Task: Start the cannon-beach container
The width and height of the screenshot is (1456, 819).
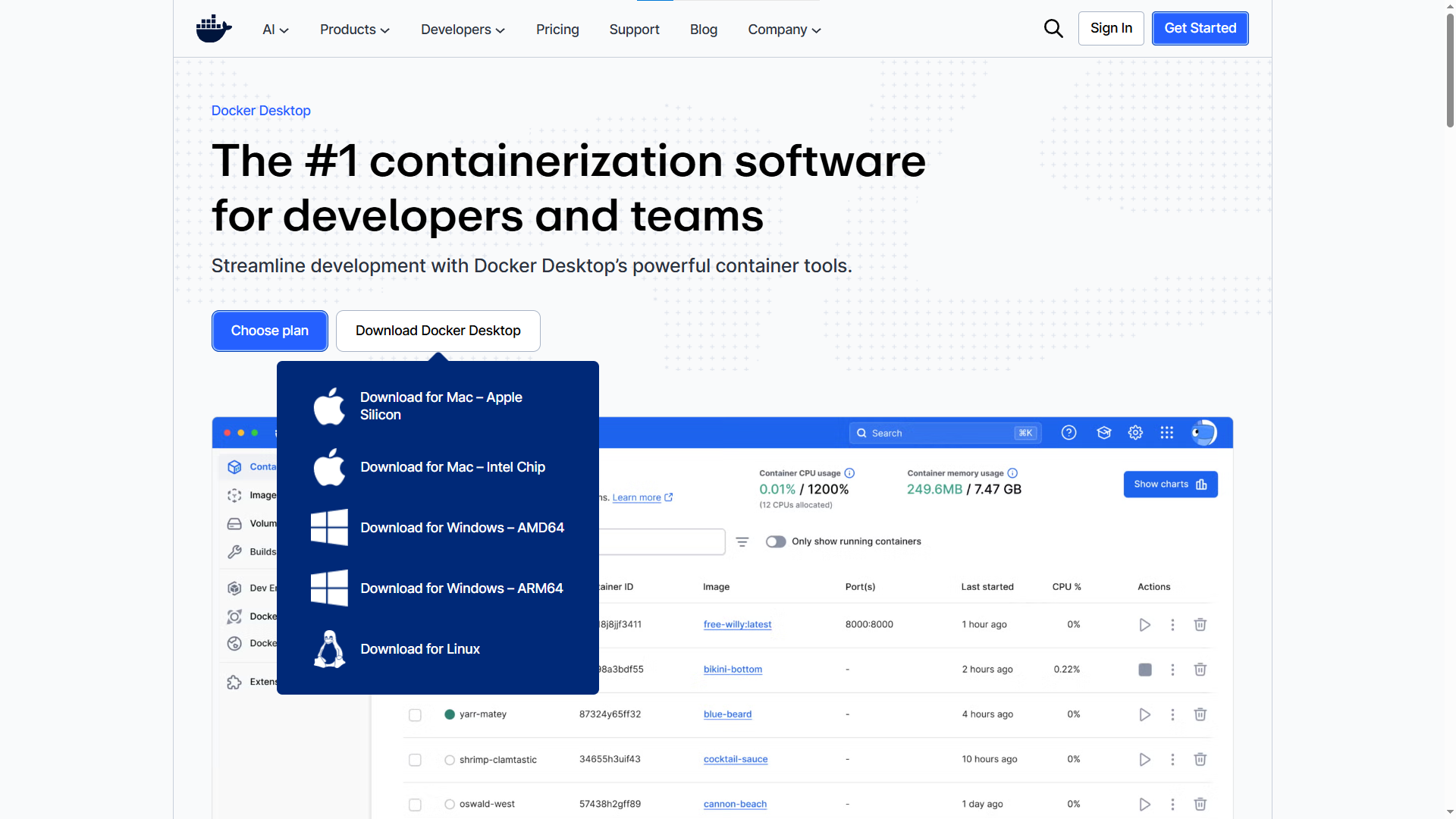Action: 1145,804
